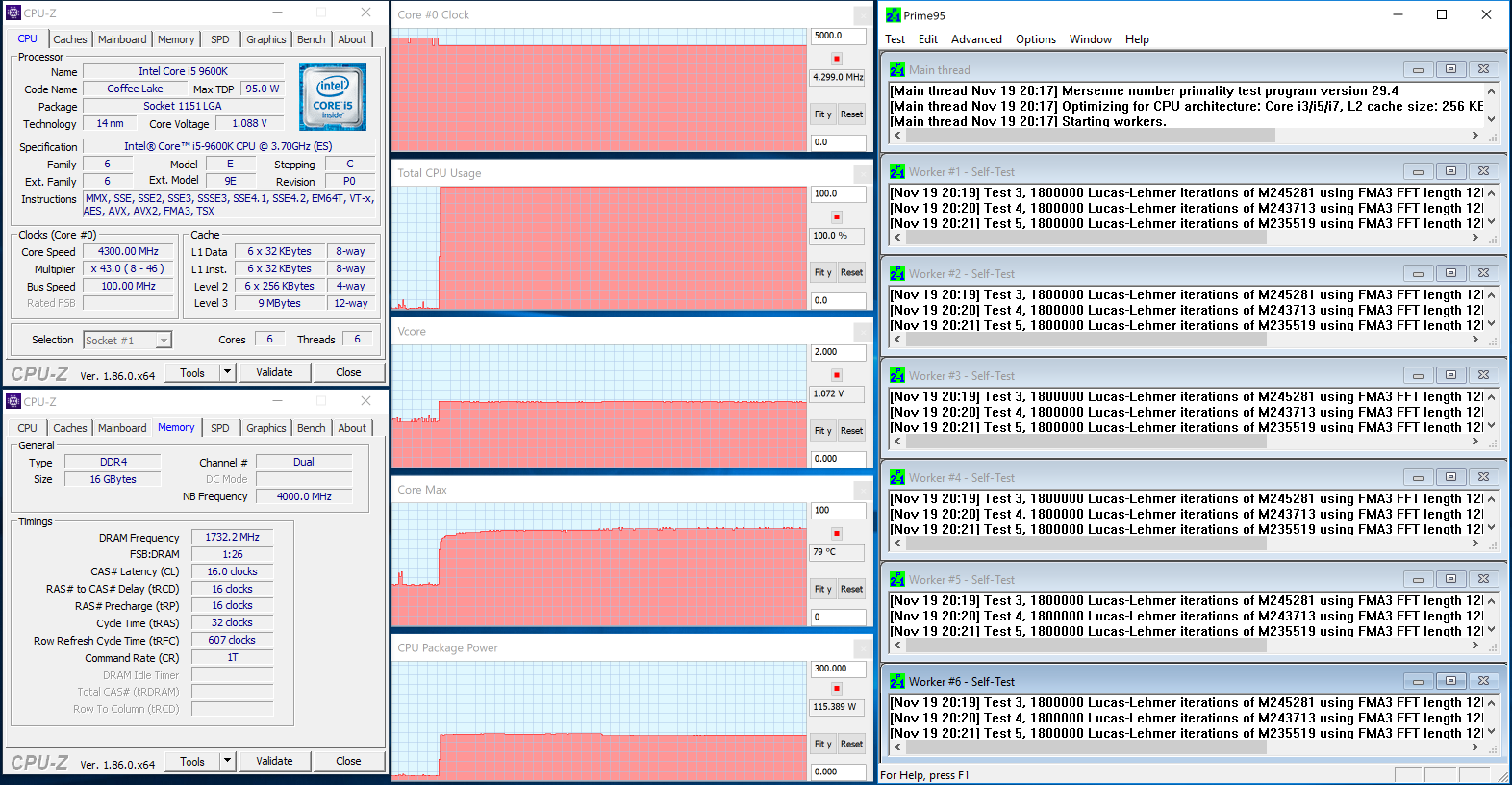Open the Edit menu in Prime95

928,39
